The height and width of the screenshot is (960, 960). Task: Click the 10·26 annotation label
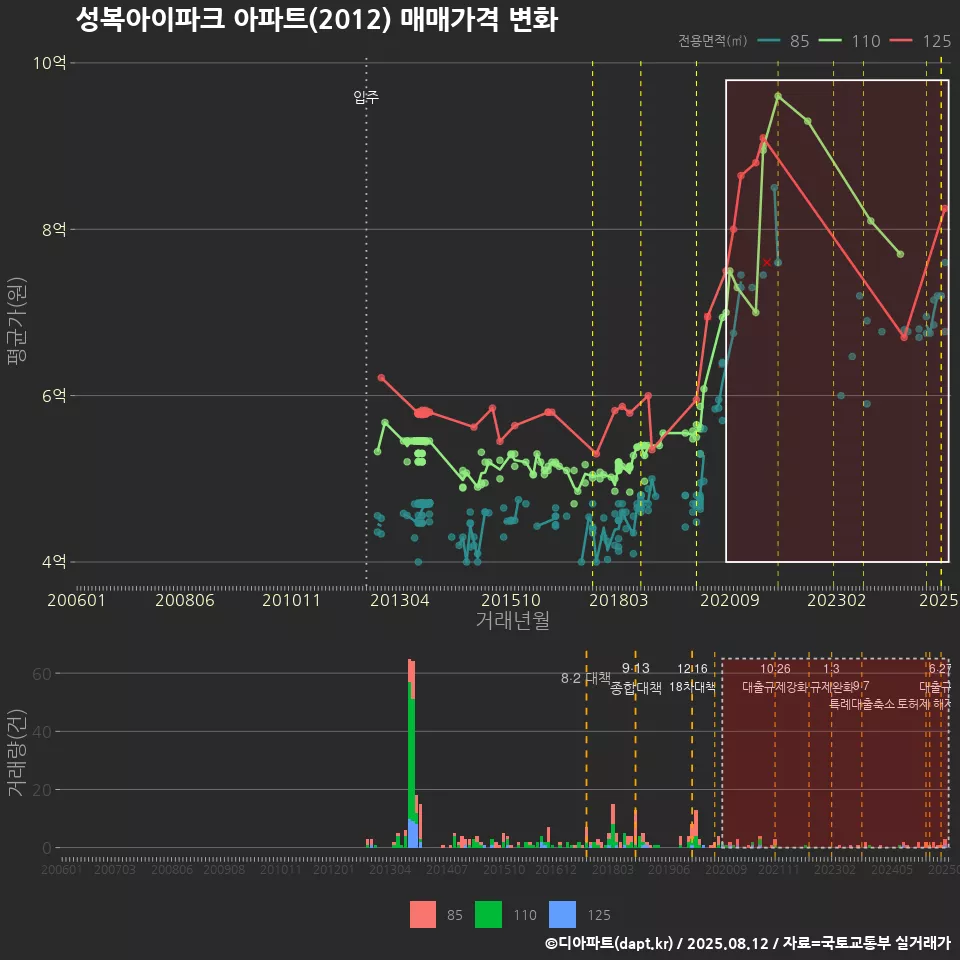[x=775, y=669]
